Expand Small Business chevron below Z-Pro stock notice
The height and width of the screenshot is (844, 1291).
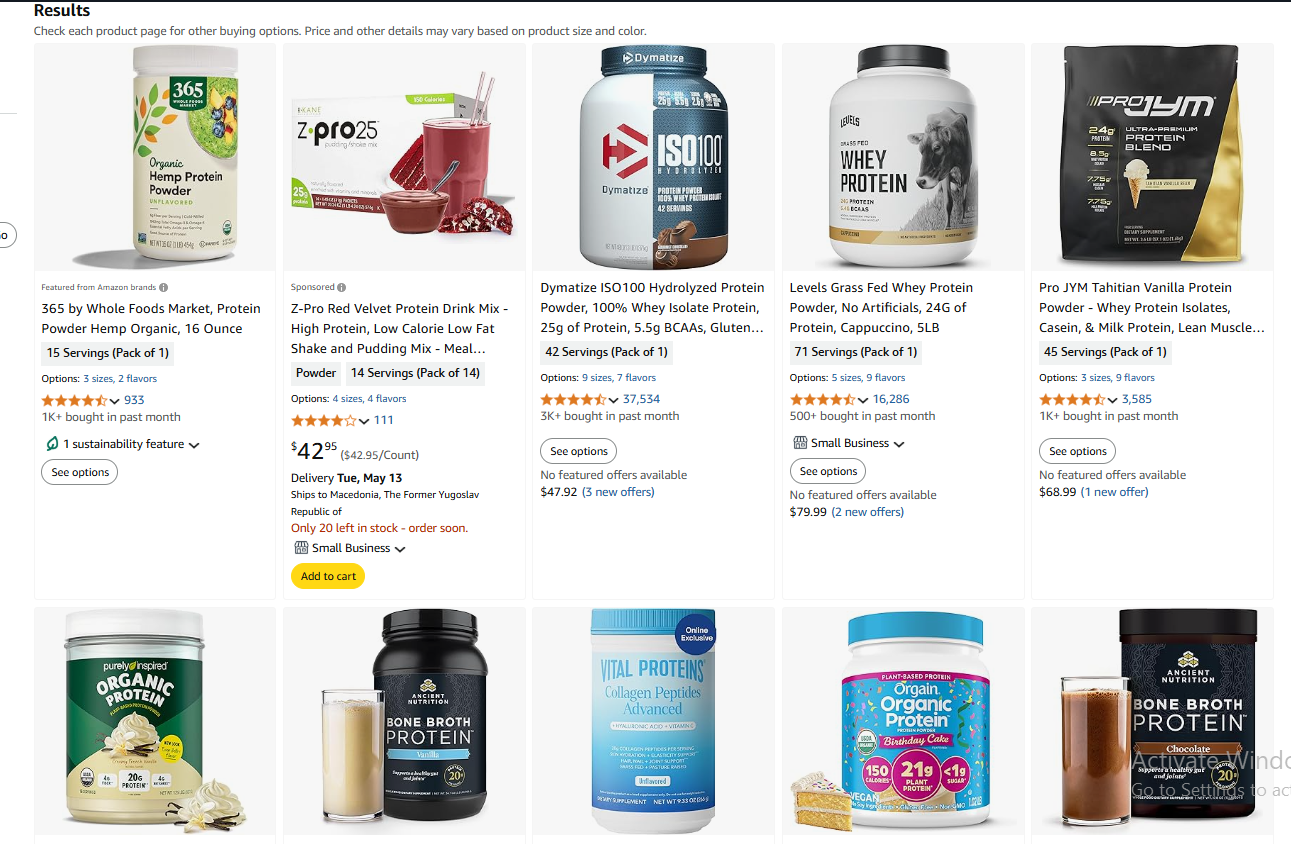pos(400,549)
